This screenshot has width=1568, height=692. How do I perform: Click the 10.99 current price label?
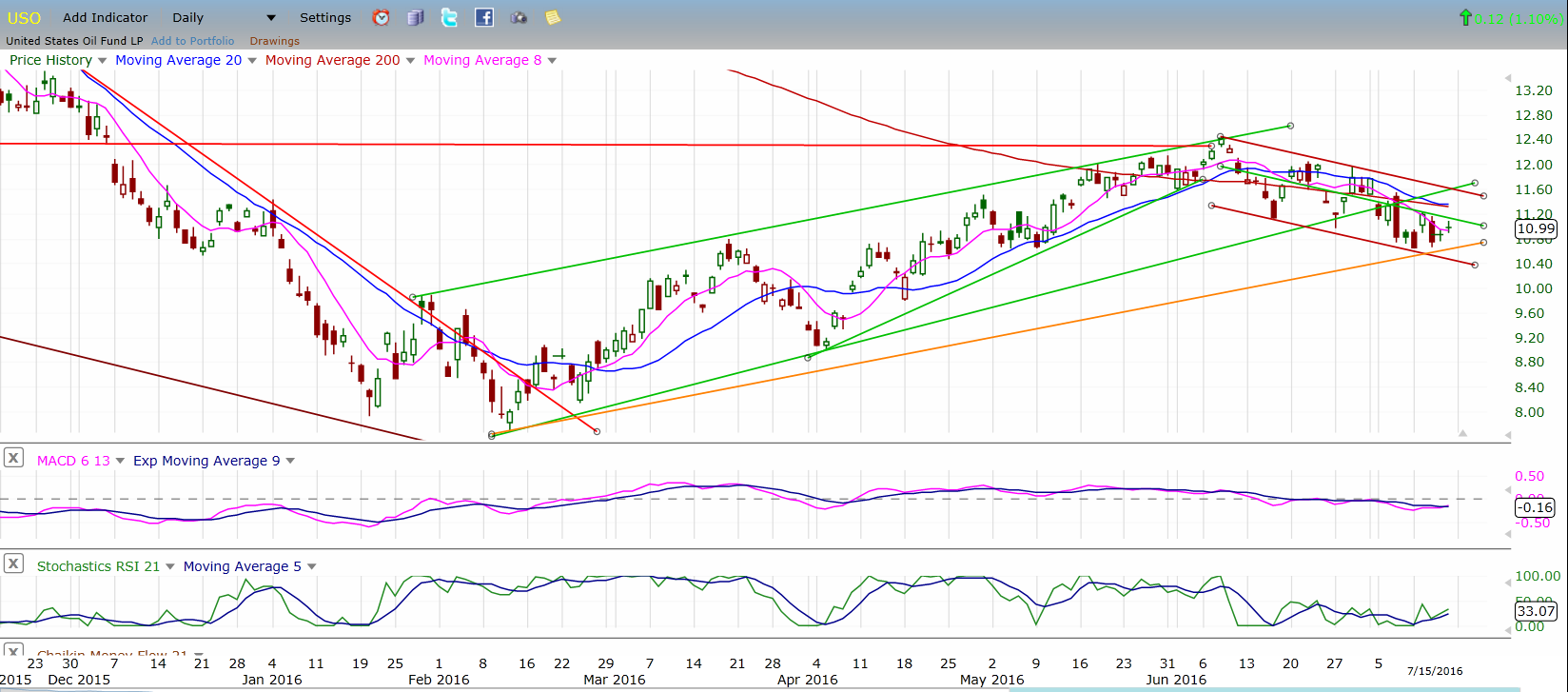coord(1534,228)
